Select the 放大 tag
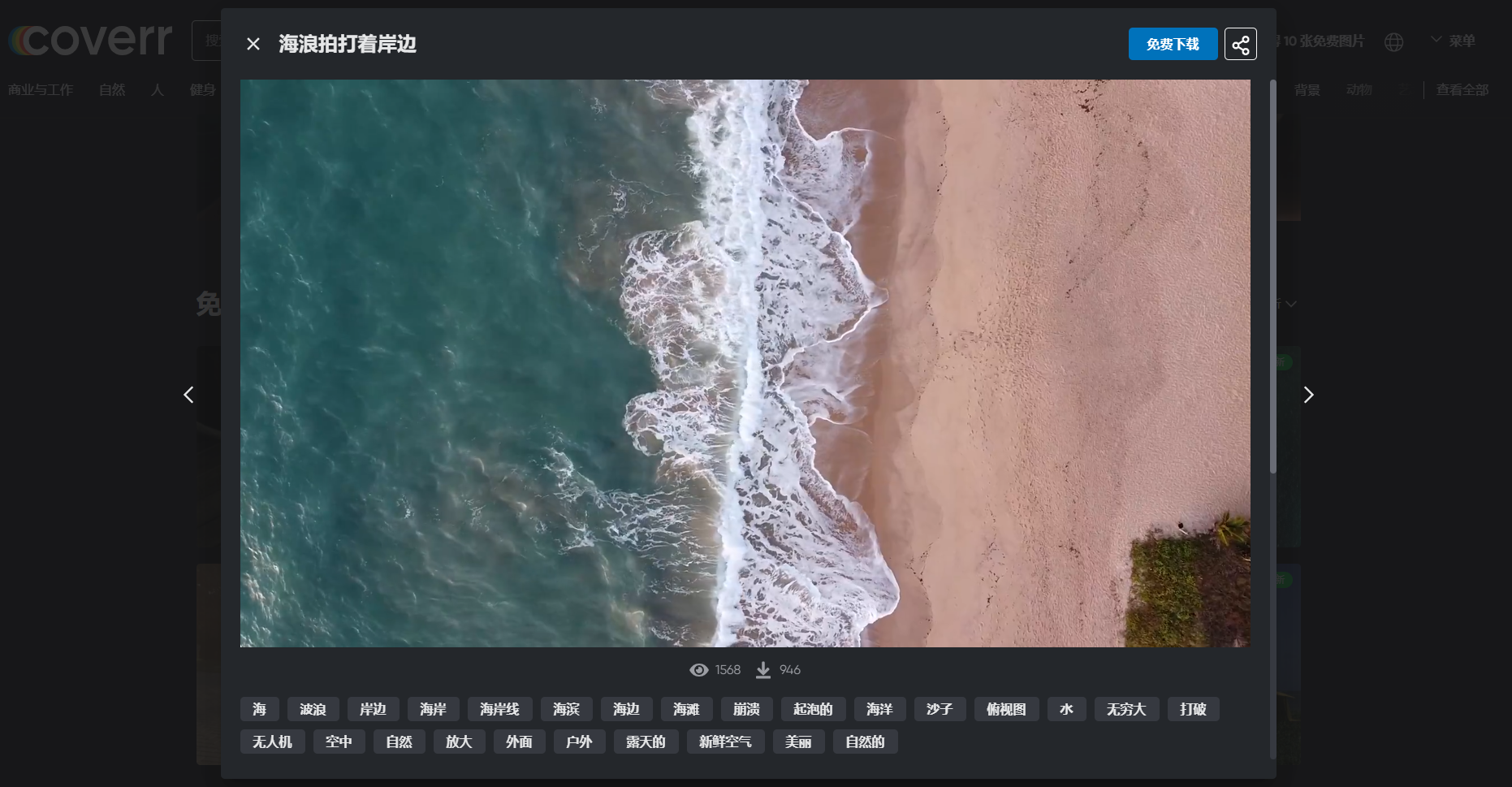 point(459,742)
